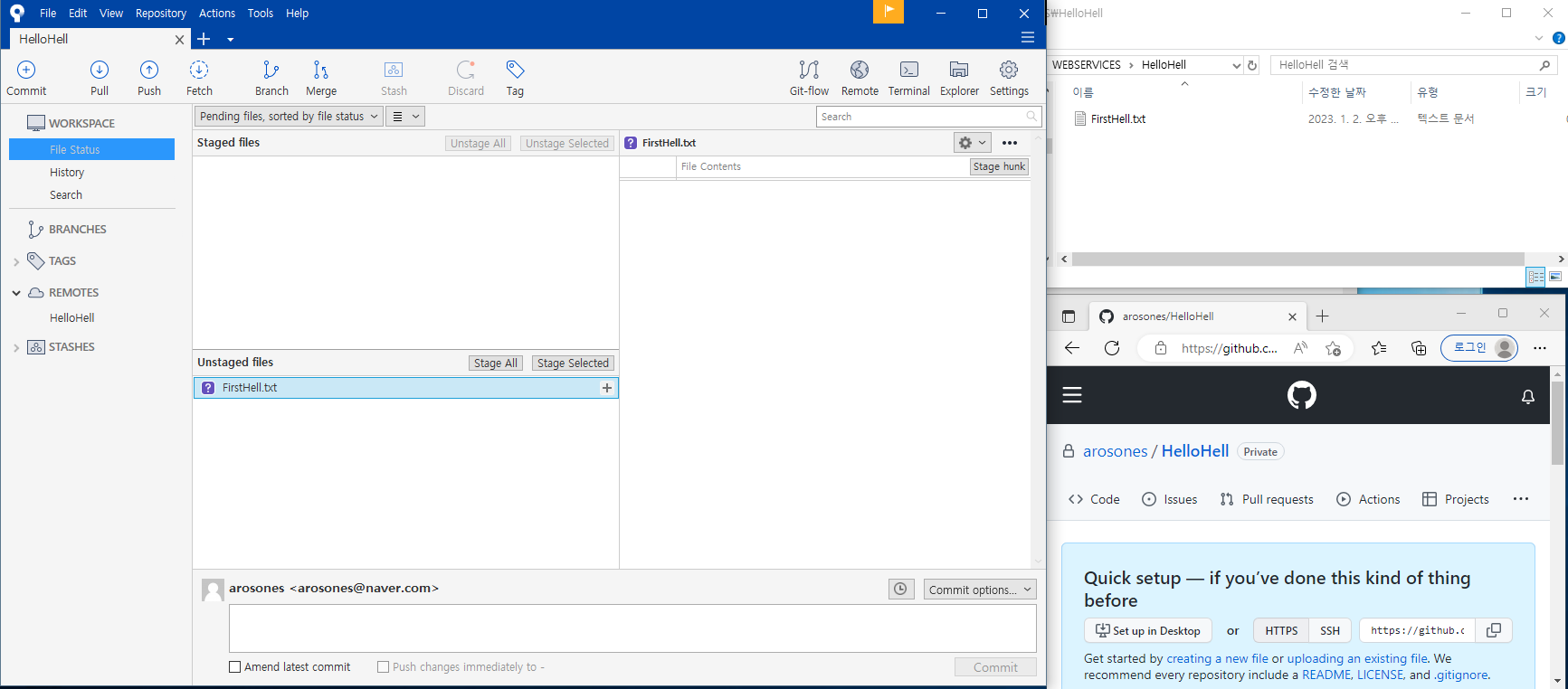
Task: Click the File Explorer horizontal scrollbar
Action: point(1297,259)
